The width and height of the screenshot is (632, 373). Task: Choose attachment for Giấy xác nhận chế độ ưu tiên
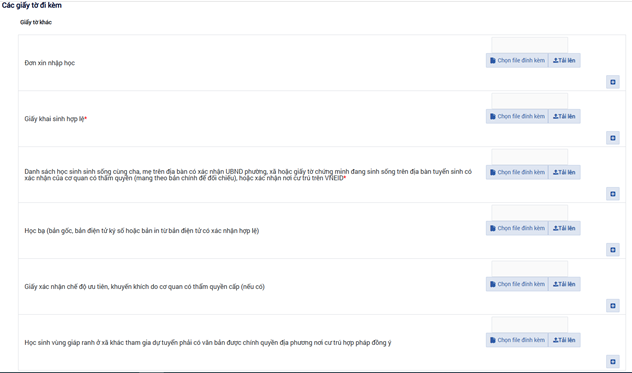[517, 284]
